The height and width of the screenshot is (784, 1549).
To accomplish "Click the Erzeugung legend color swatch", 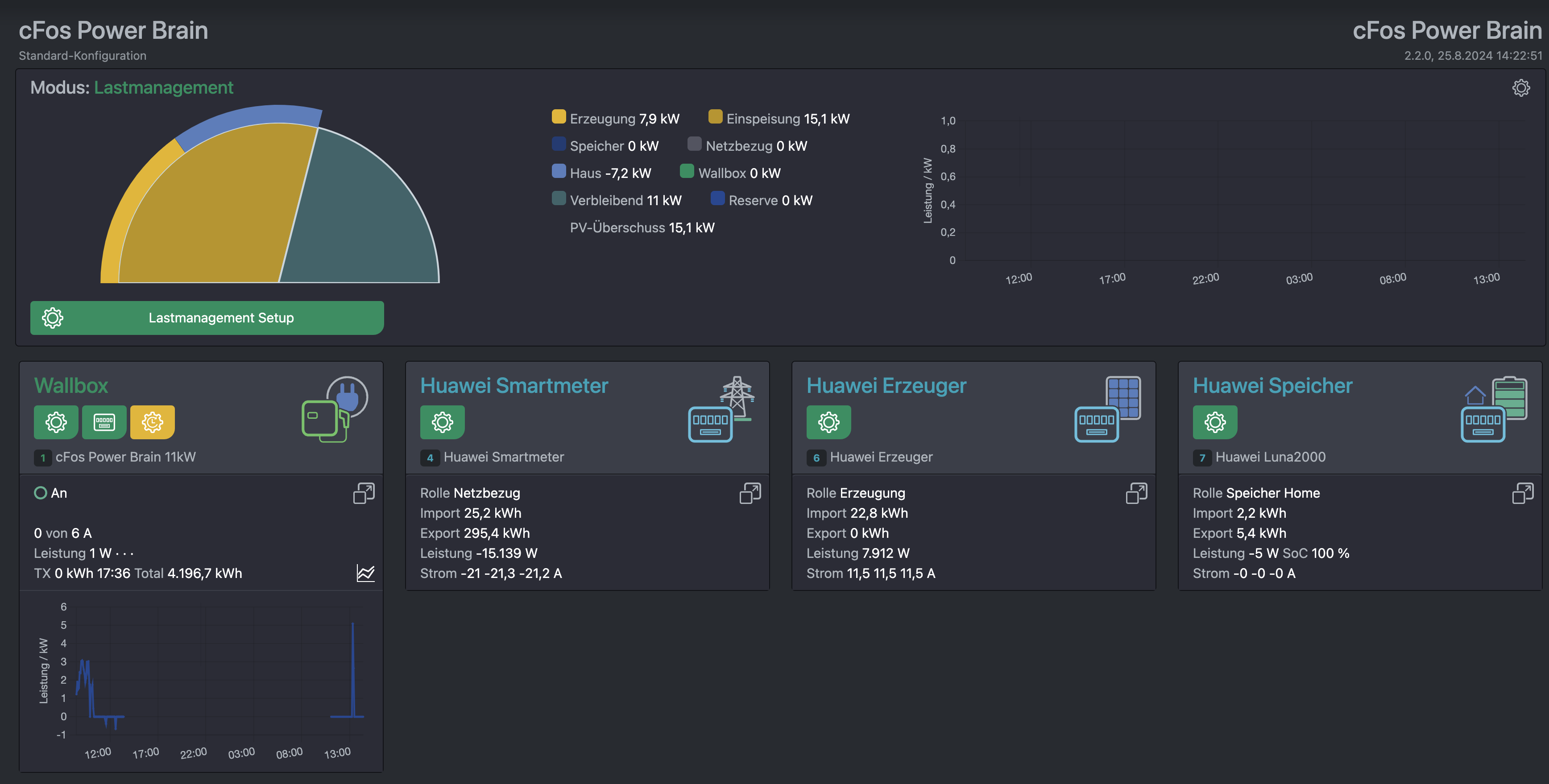I will tap(559, 117).
